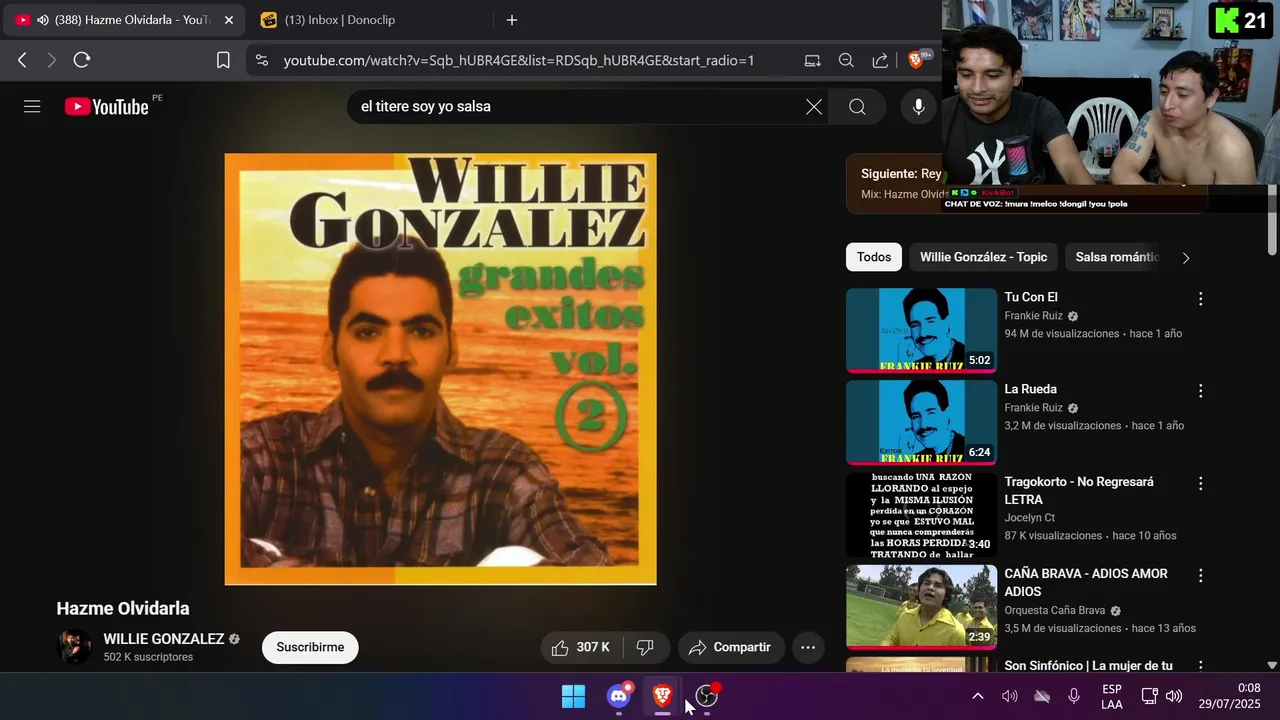
Task: Subscribe with the Suscribirme button
Action: [310, 647]
